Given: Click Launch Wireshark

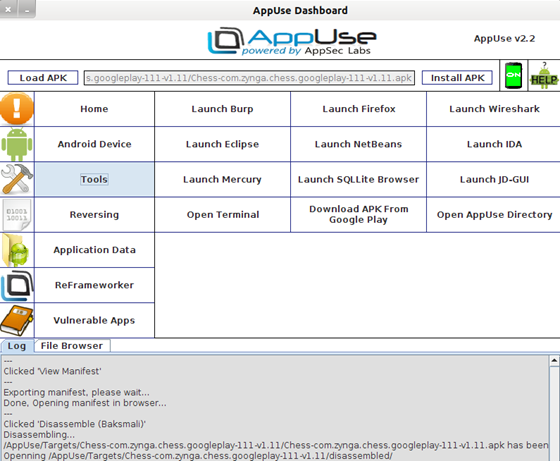Looking at the screenshot, I should (x=494, y=109).
